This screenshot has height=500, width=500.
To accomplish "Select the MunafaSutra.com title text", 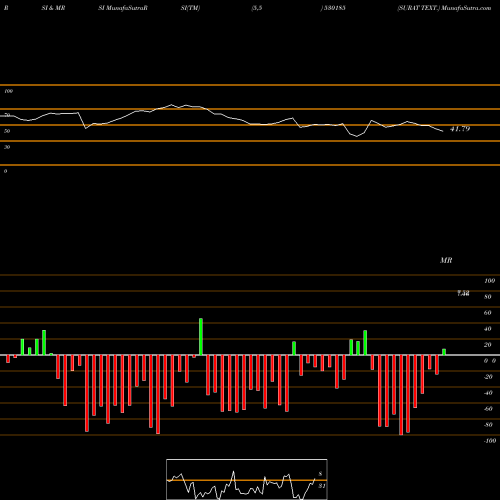I will coord(466,8).
